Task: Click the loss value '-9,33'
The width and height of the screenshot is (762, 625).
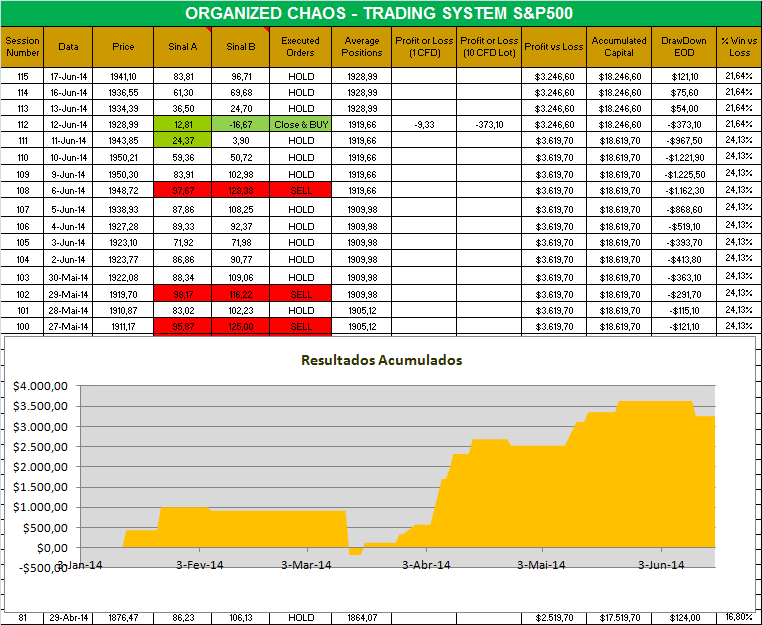Action: pos(424,124)
